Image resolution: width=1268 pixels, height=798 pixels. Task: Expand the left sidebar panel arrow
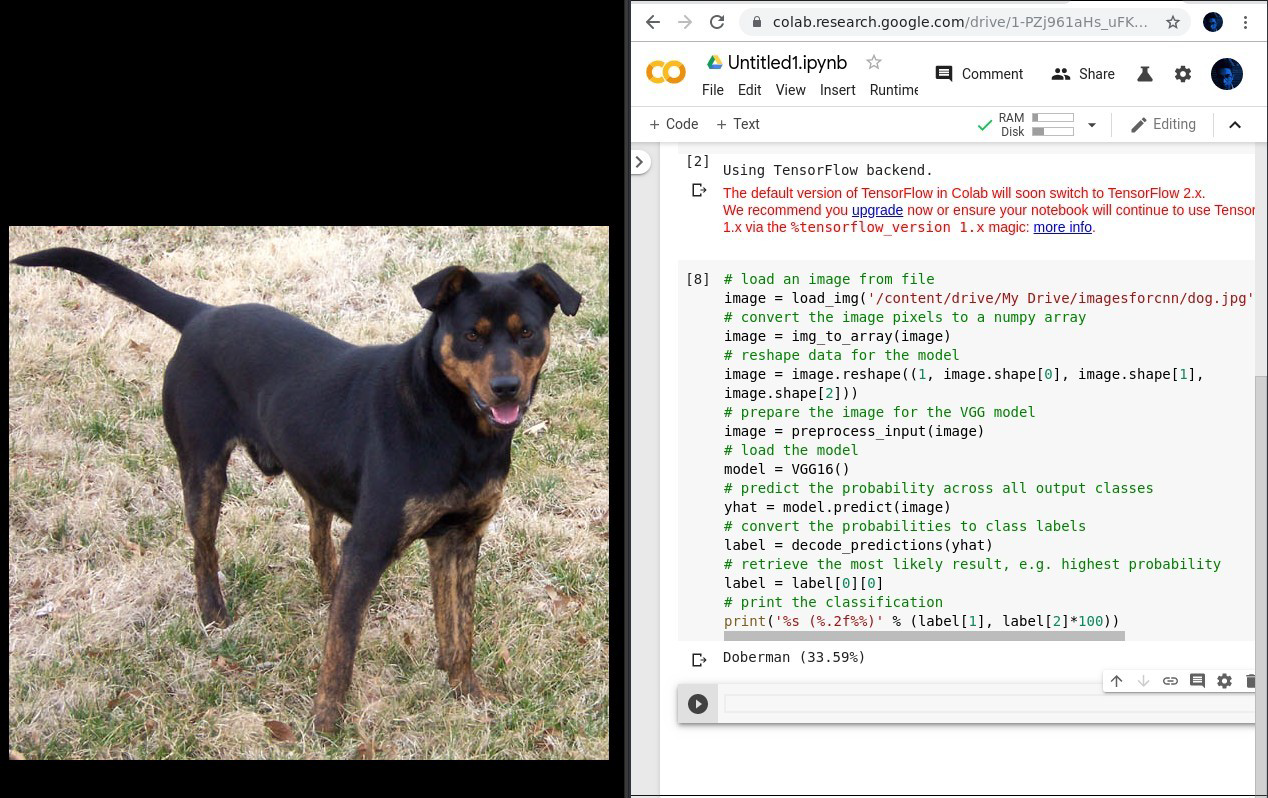pos(640,162)
